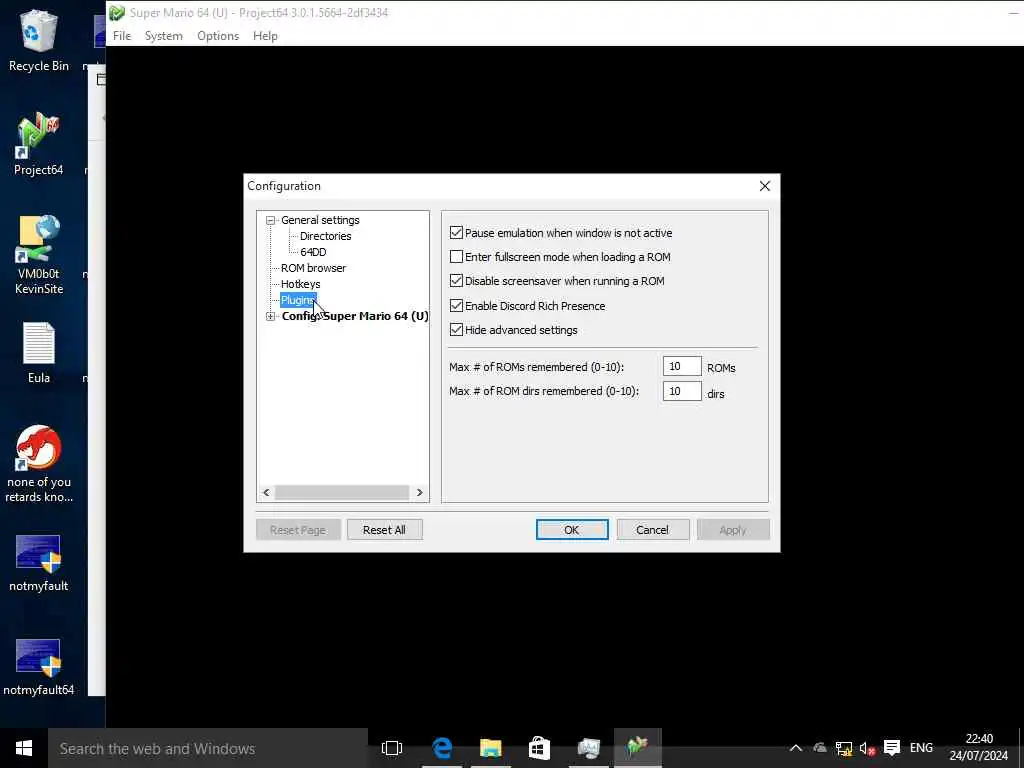Open the computer monitor taskbar app
Viewport: 1024px width, 768px height.
pyautogui.click(x=588, y=748)
